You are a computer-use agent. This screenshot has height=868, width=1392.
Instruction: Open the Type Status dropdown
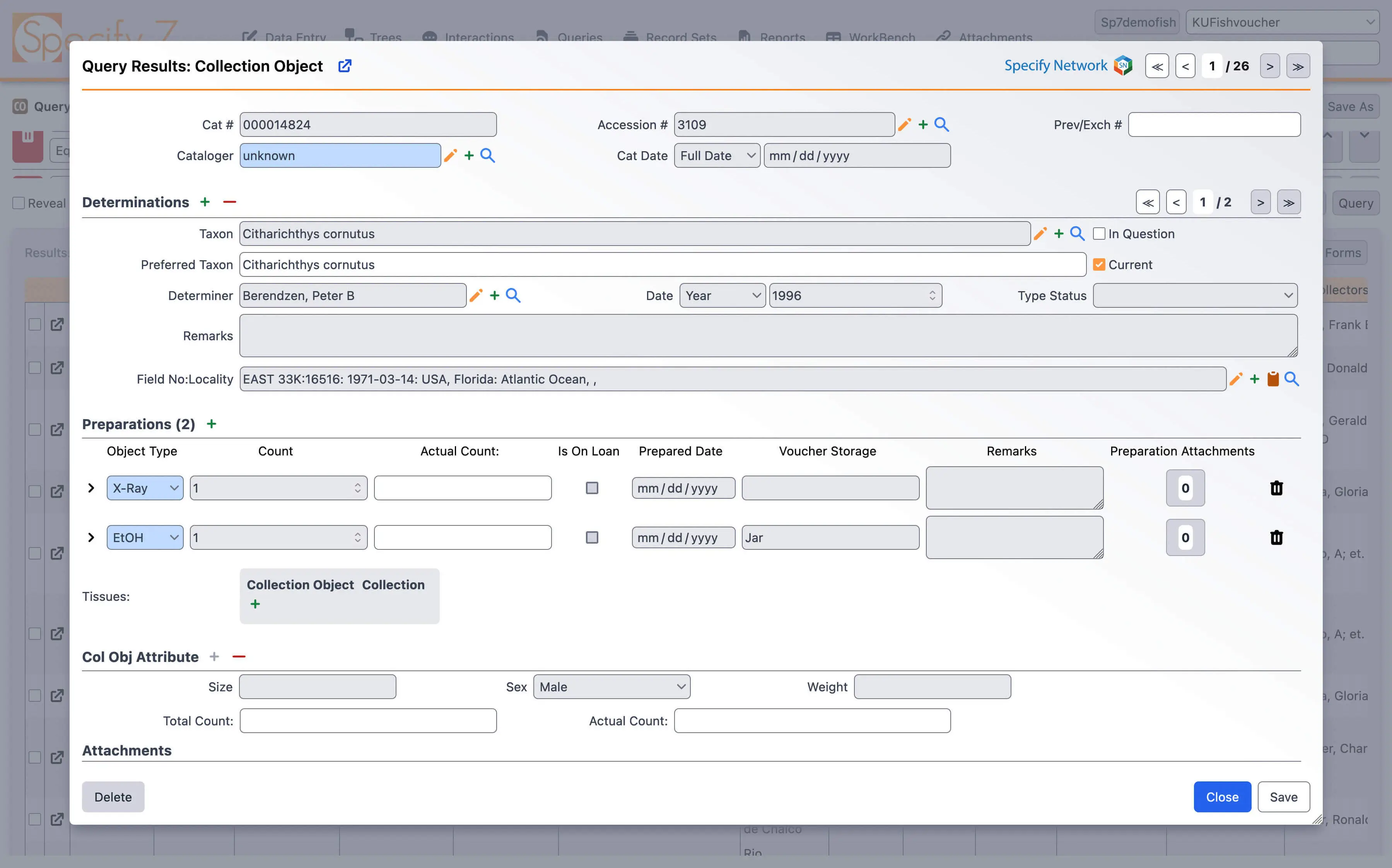pyautogui.click(x=1194, y=296)
